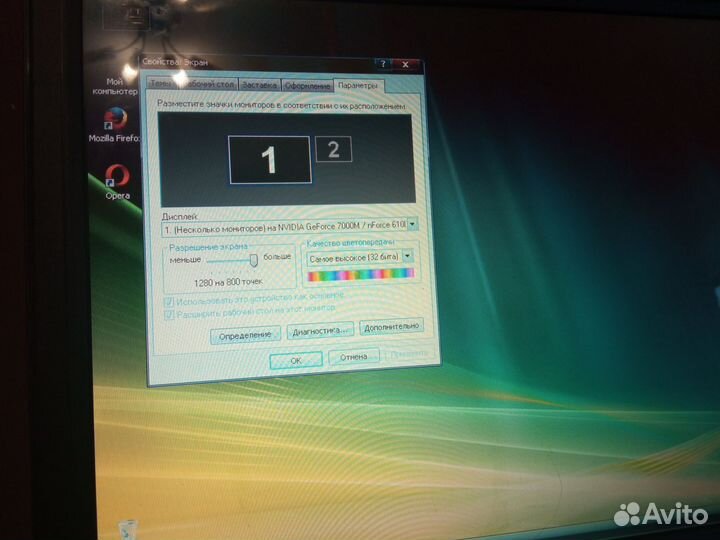Select the Recycle Bin icon on desktop

[128, 529]
